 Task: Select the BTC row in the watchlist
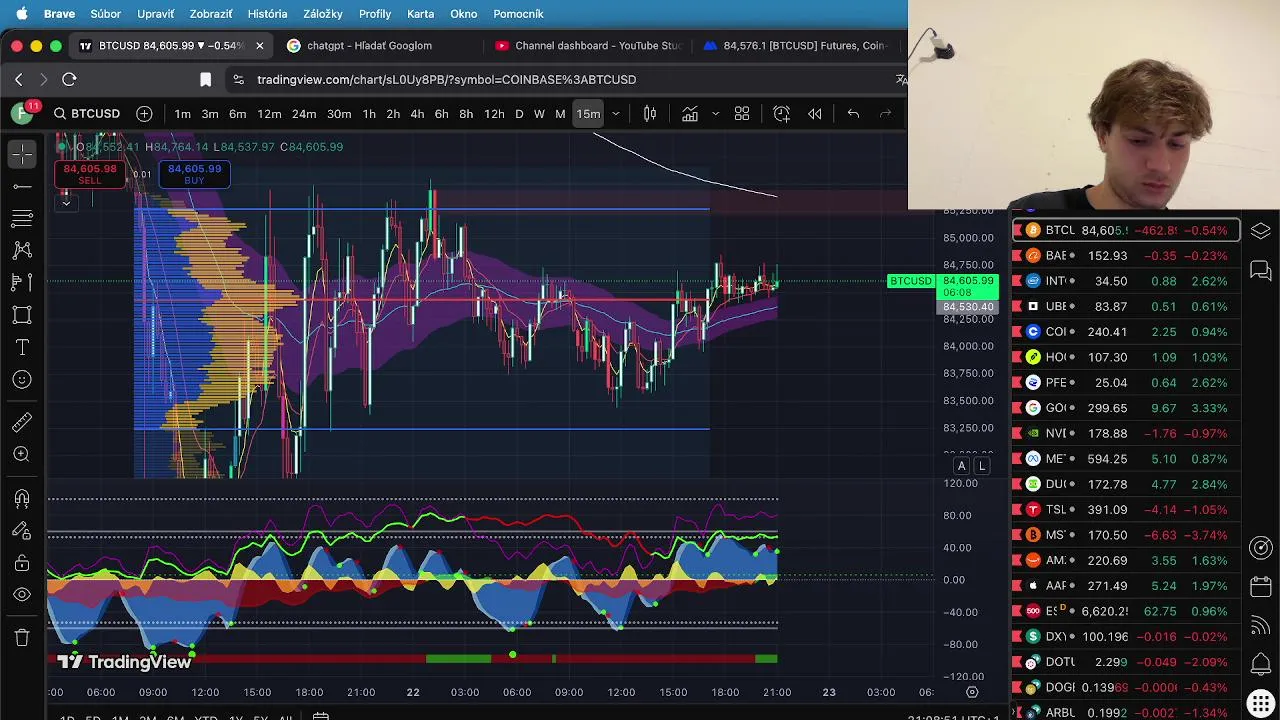[1127, 230]
